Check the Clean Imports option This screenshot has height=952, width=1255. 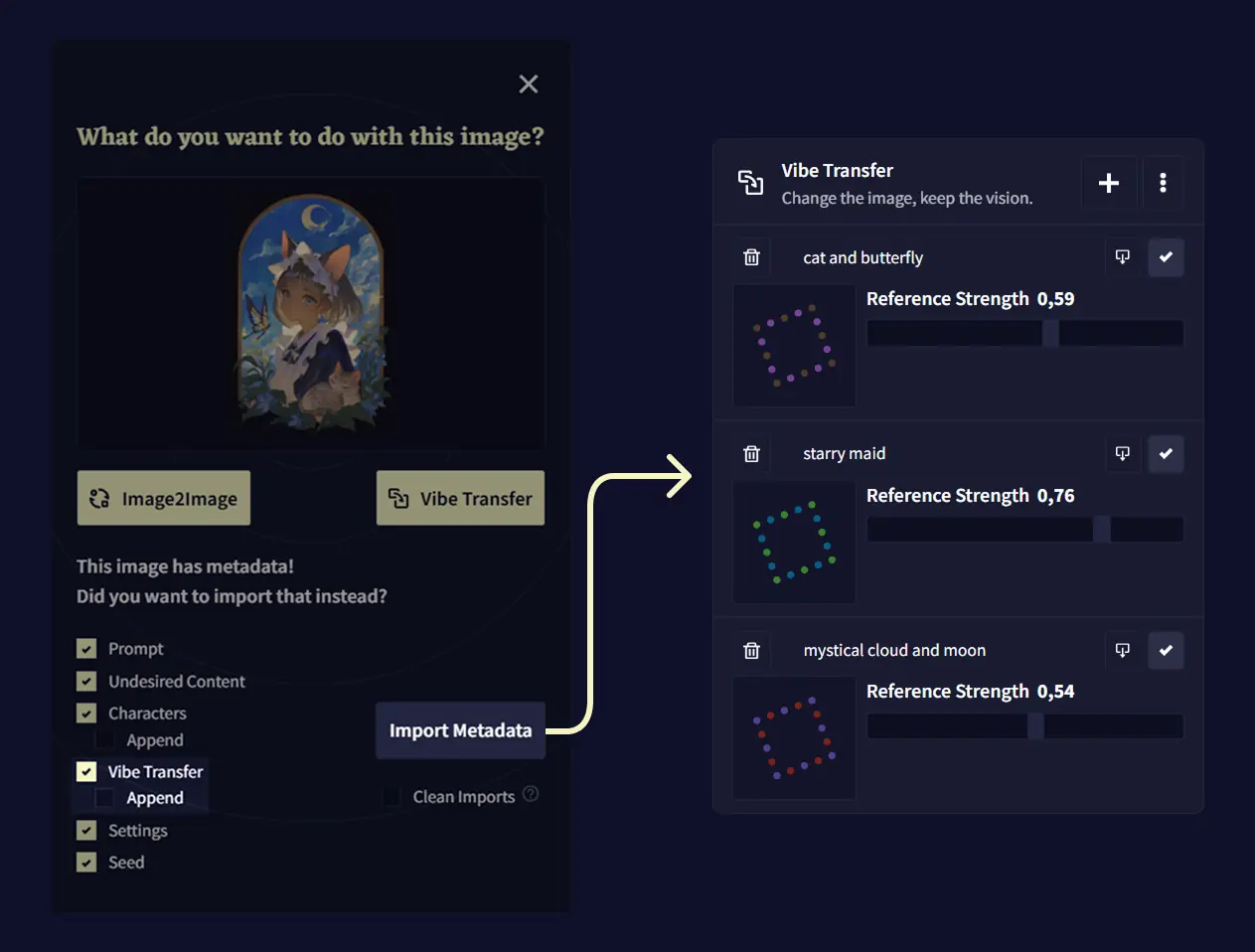392,795
